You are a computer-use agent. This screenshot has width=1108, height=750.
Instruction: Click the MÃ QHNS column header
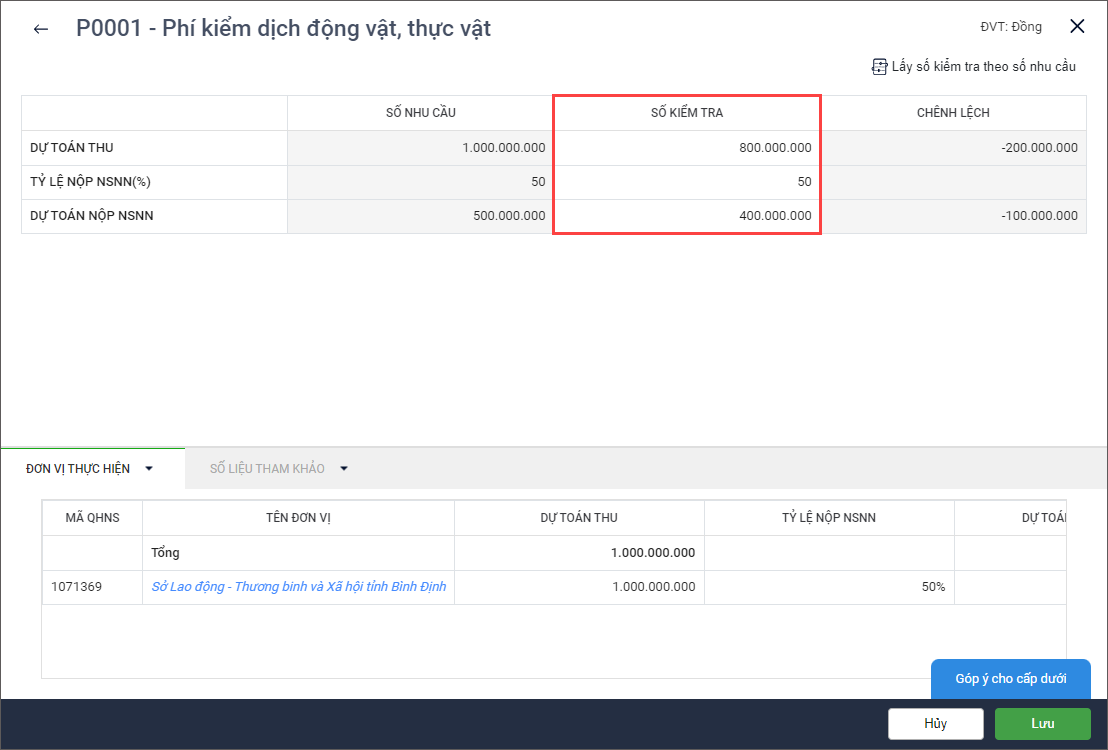[x=92, y=518]
